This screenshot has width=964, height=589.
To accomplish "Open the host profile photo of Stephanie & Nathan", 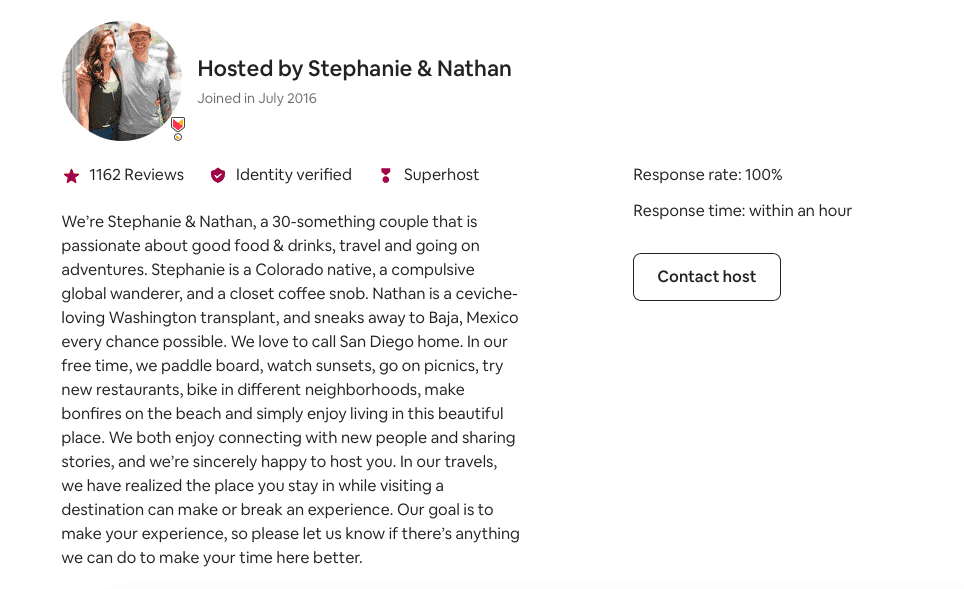I will click(x=122, y=80).
